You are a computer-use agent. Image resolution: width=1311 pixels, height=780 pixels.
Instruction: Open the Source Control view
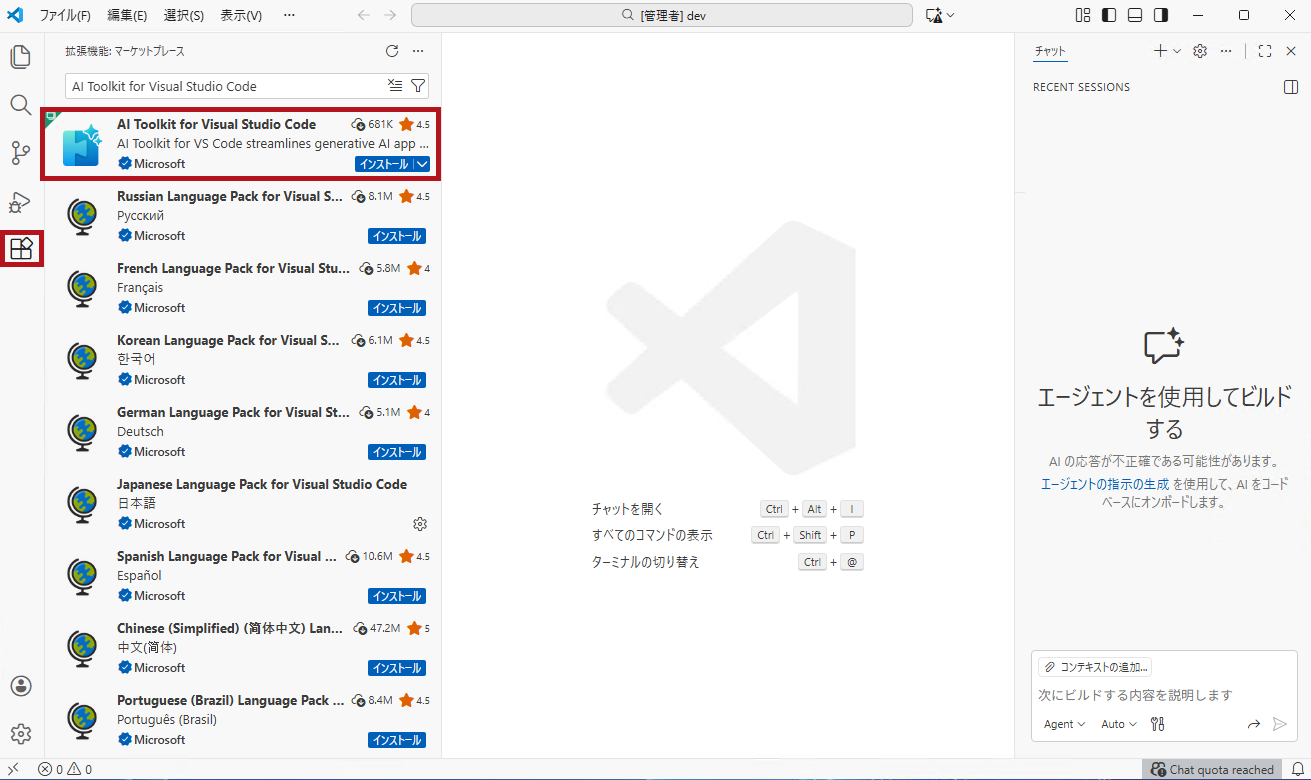coord(20,152)
